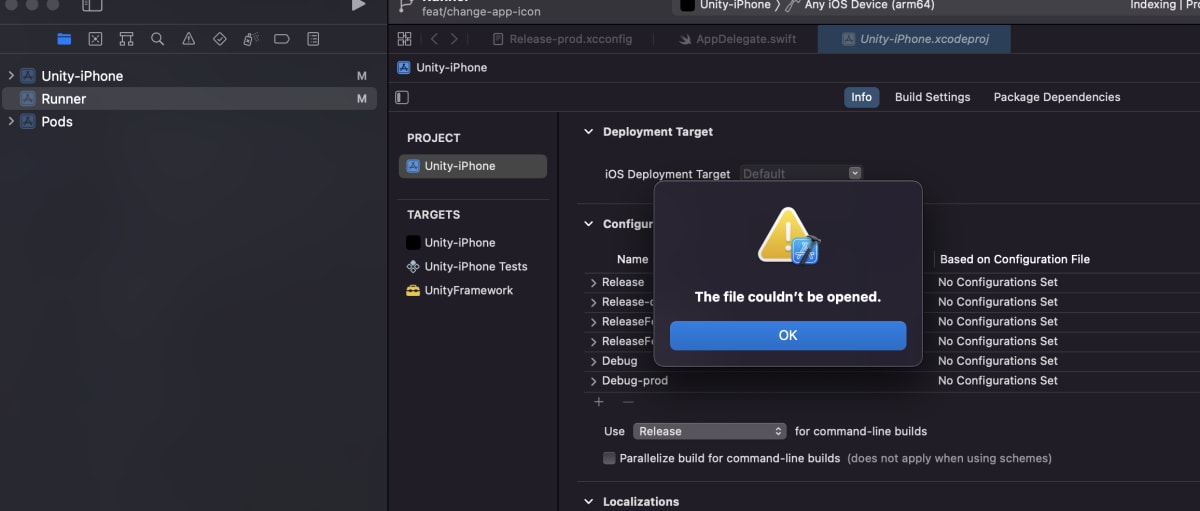Expand the Debug-prod configuration row
The width and height of the screenshot is (1200, 511).
[x=593, y=381]
